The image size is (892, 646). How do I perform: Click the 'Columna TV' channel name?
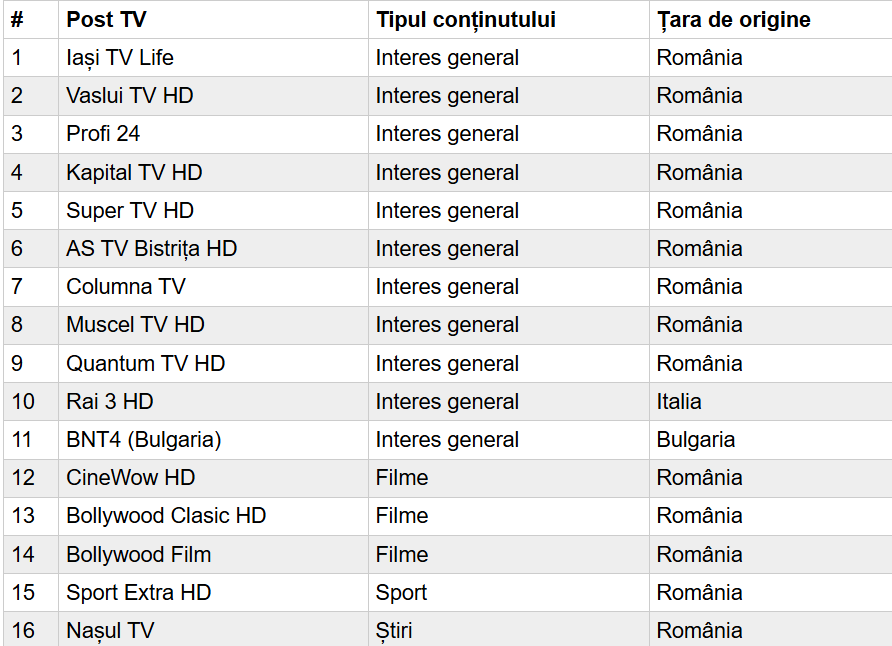point(126,287)
